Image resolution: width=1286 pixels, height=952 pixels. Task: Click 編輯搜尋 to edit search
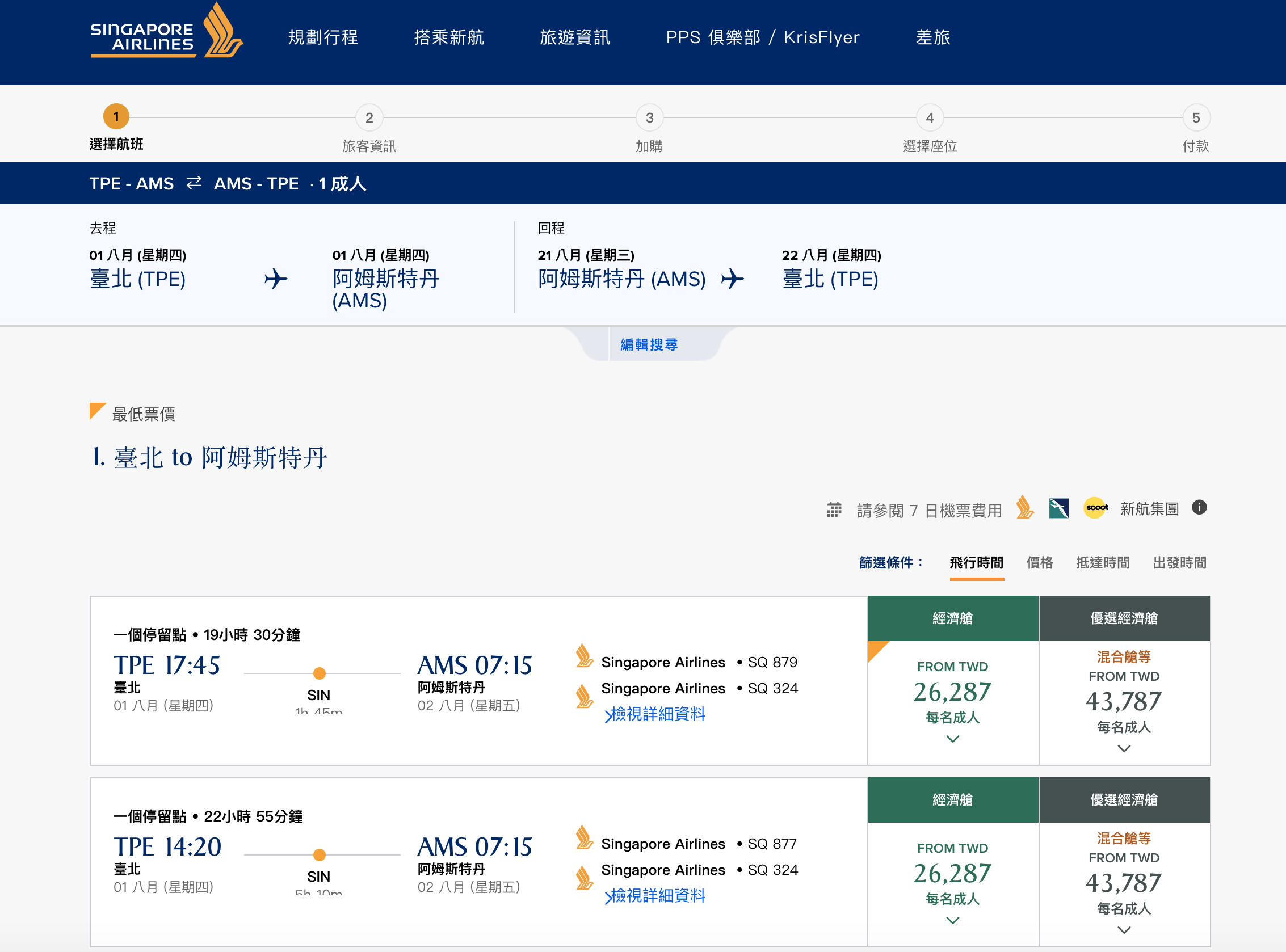tap(649, 344)
